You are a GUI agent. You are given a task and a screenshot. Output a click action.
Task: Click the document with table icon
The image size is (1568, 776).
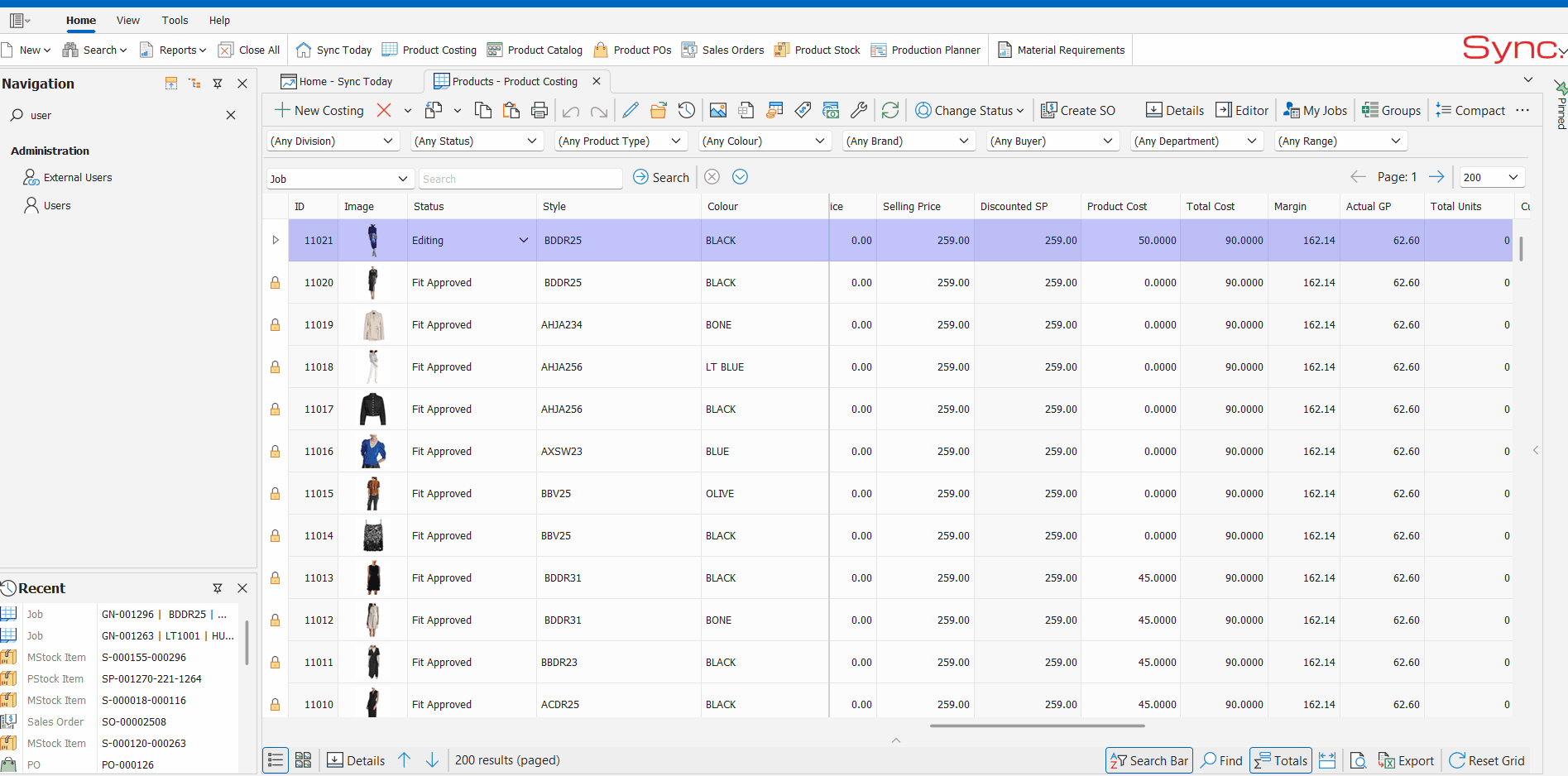point(746,110)
